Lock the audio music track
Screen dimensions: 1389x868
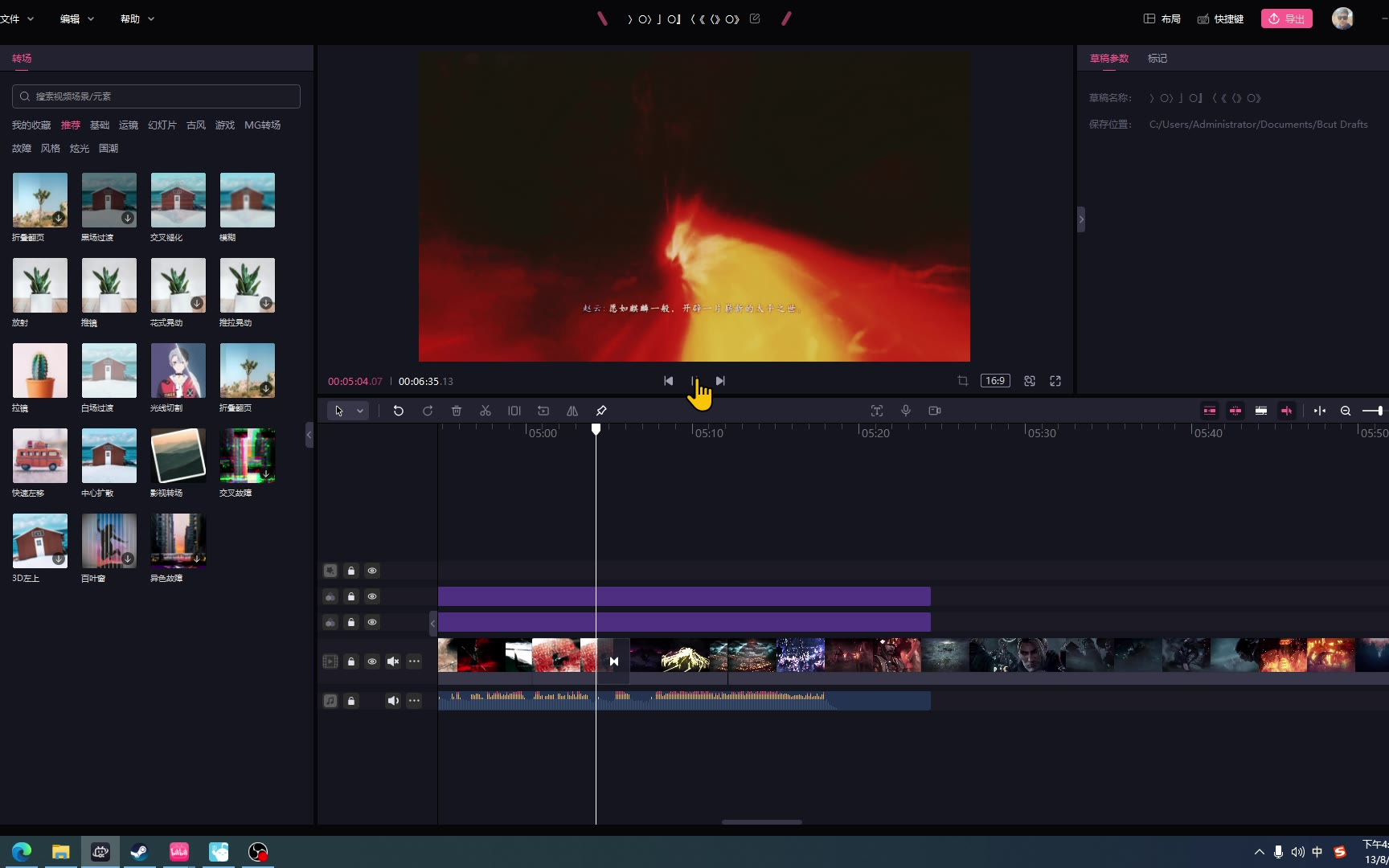pyautogui.click(x=351, y=701)
